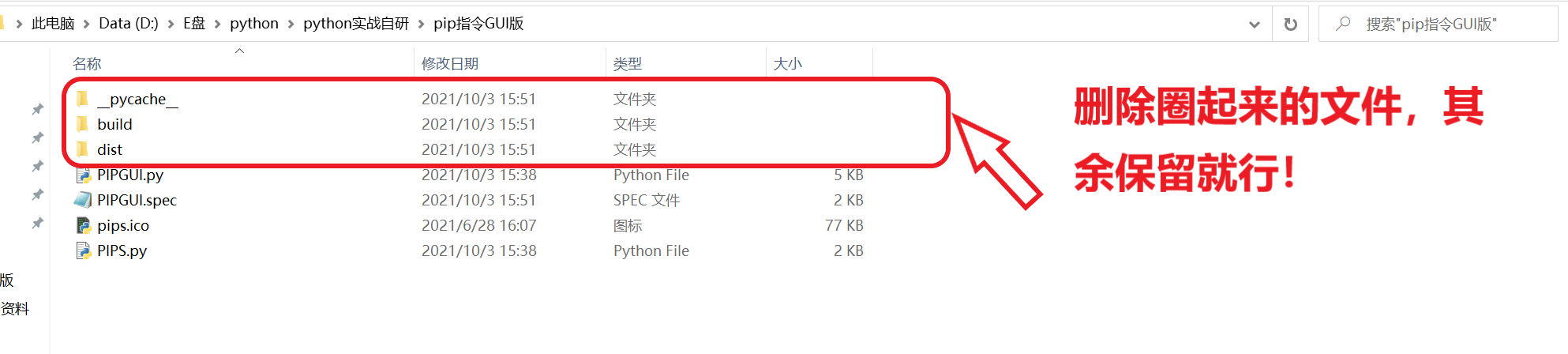Sort by 类型 column header
1568x354 pixels.
(x=628, y=63)
